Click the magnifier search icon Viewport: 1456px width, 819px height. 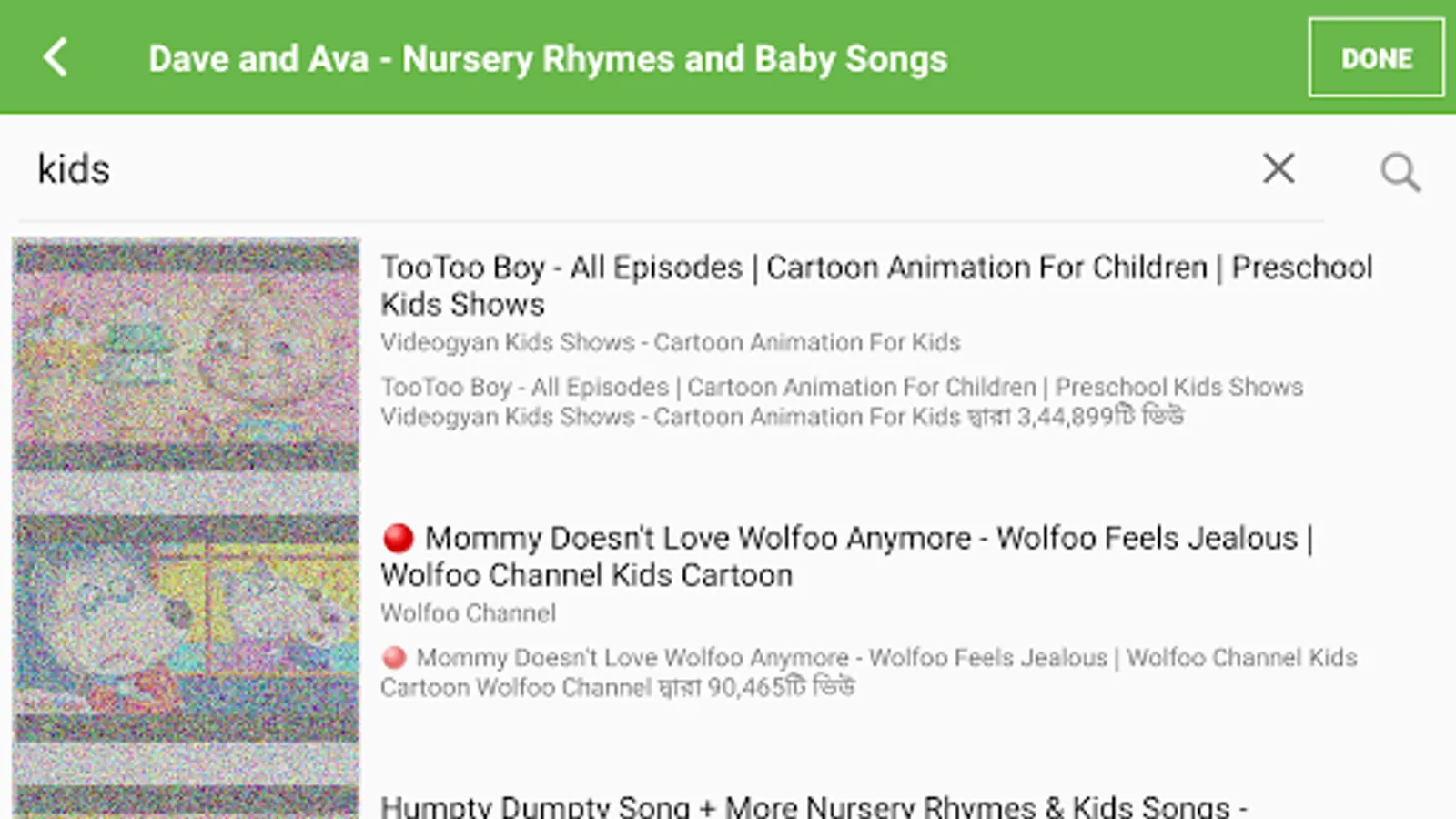(1400, 171)
